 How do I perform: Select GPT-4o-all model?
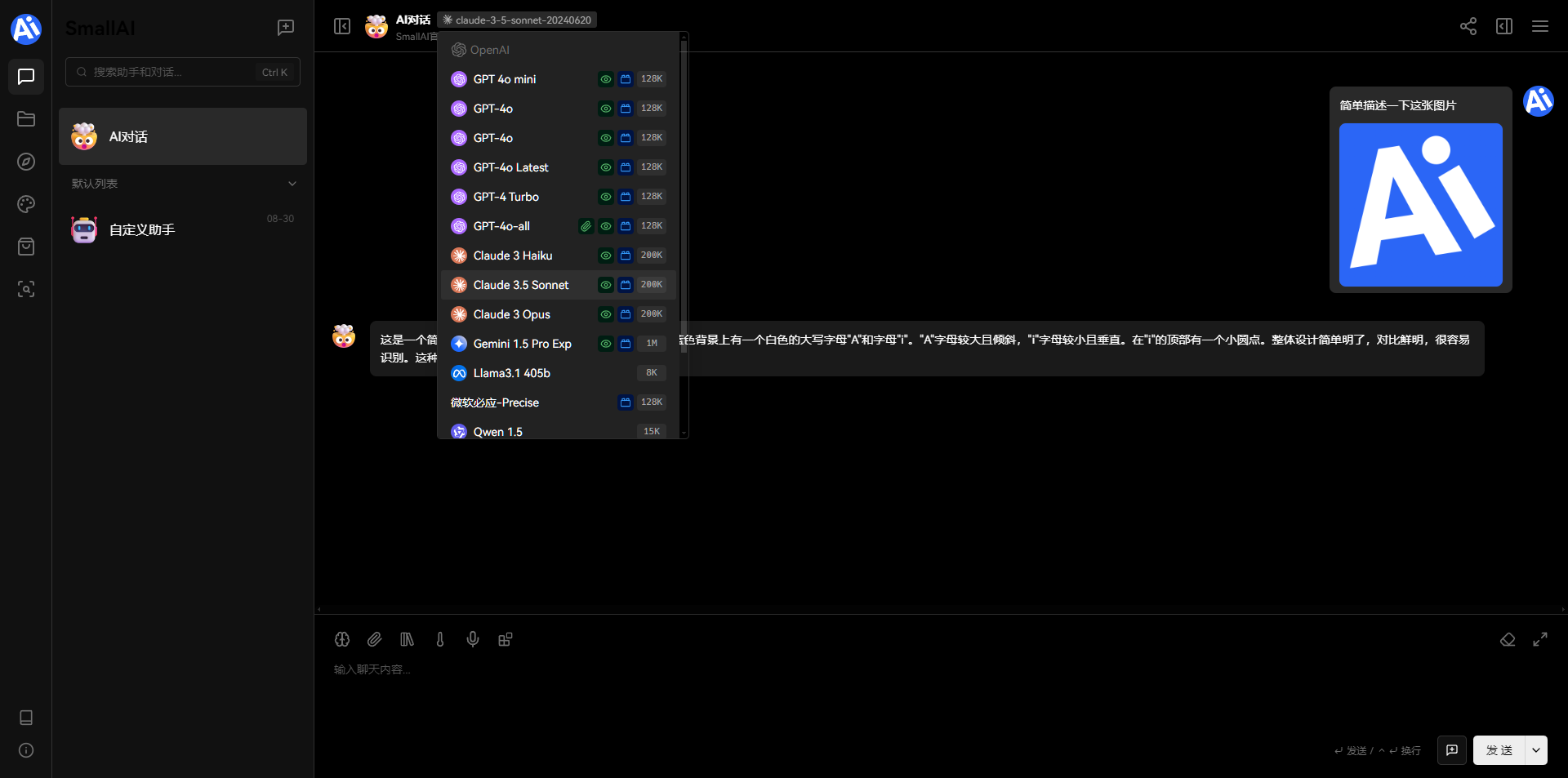pos(559,226)
